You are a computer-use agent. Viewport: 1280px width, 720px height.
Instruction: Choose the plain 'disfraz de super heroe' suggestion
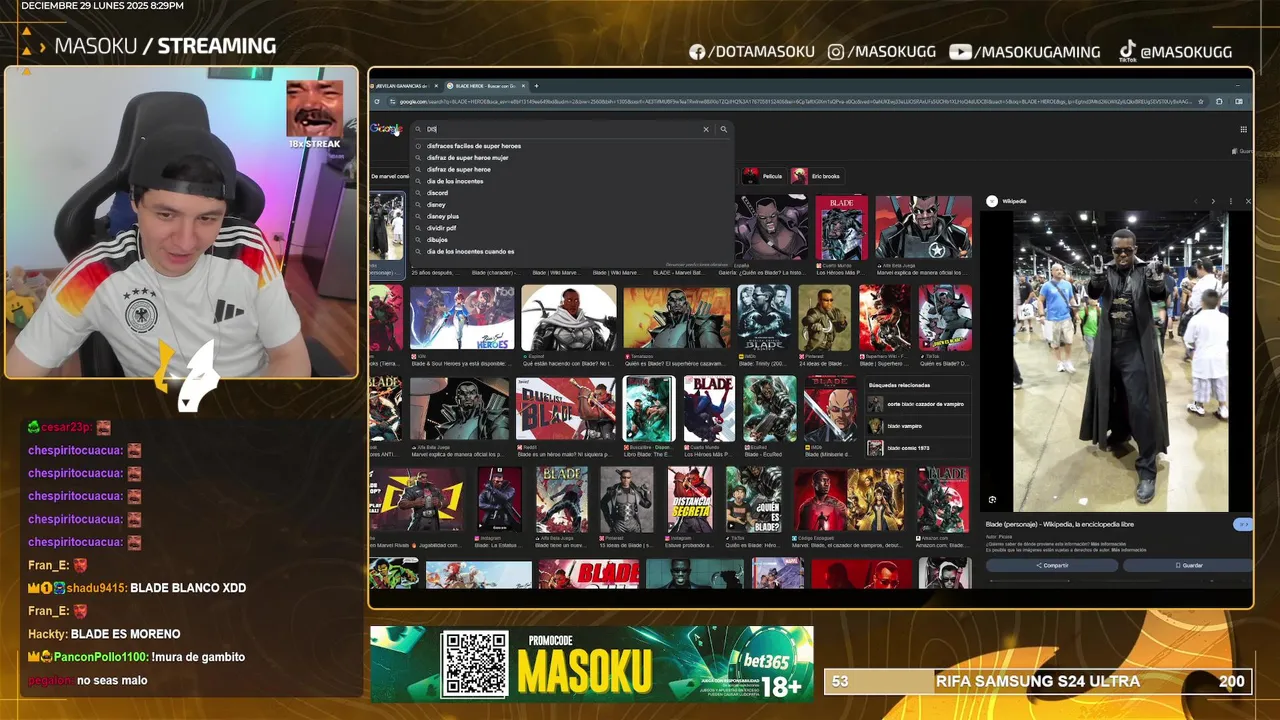458,170
